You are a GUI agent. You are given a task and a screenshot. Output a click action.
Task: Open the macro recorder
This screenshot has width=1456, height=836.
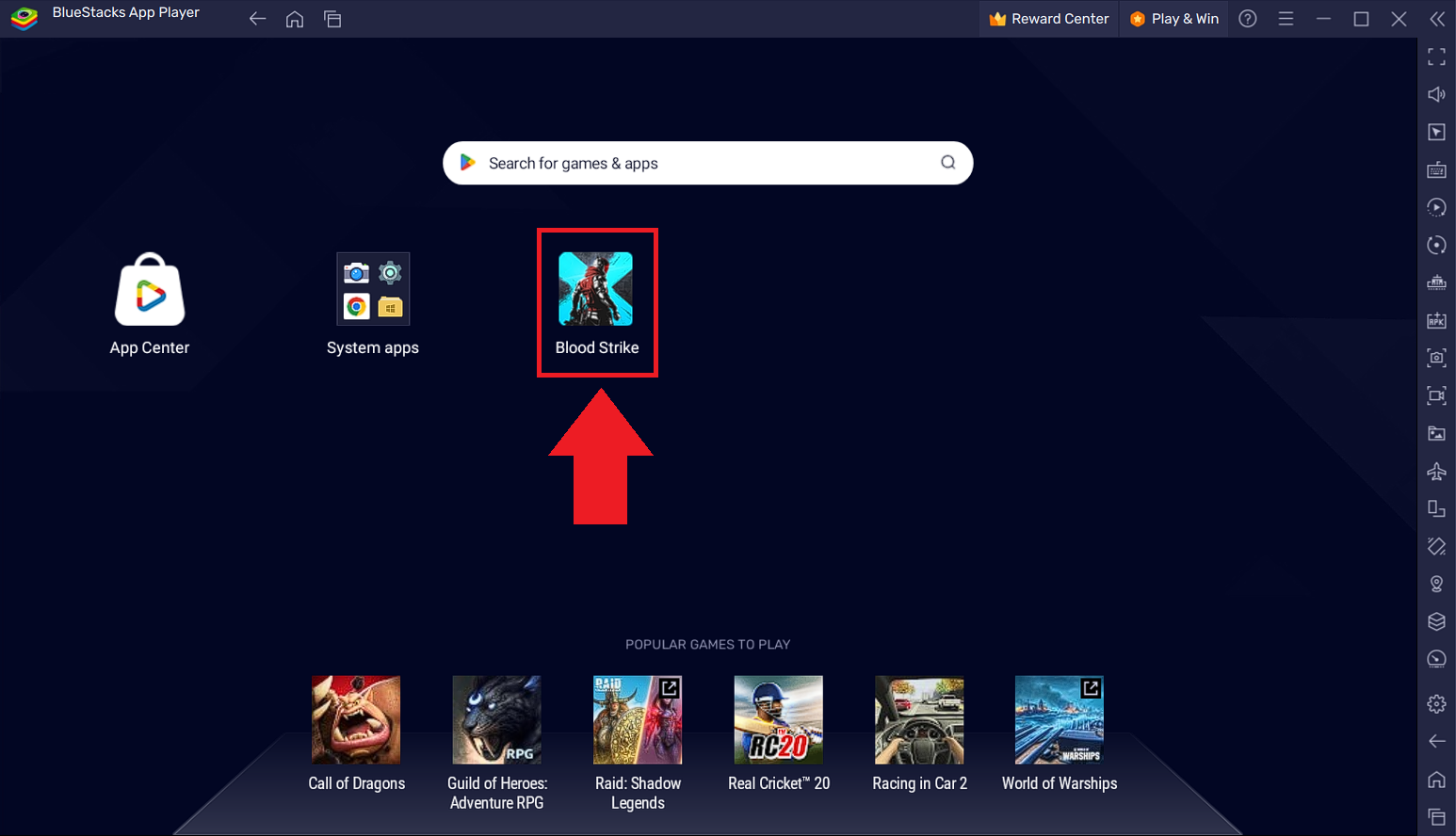(x=1436, y=207)
